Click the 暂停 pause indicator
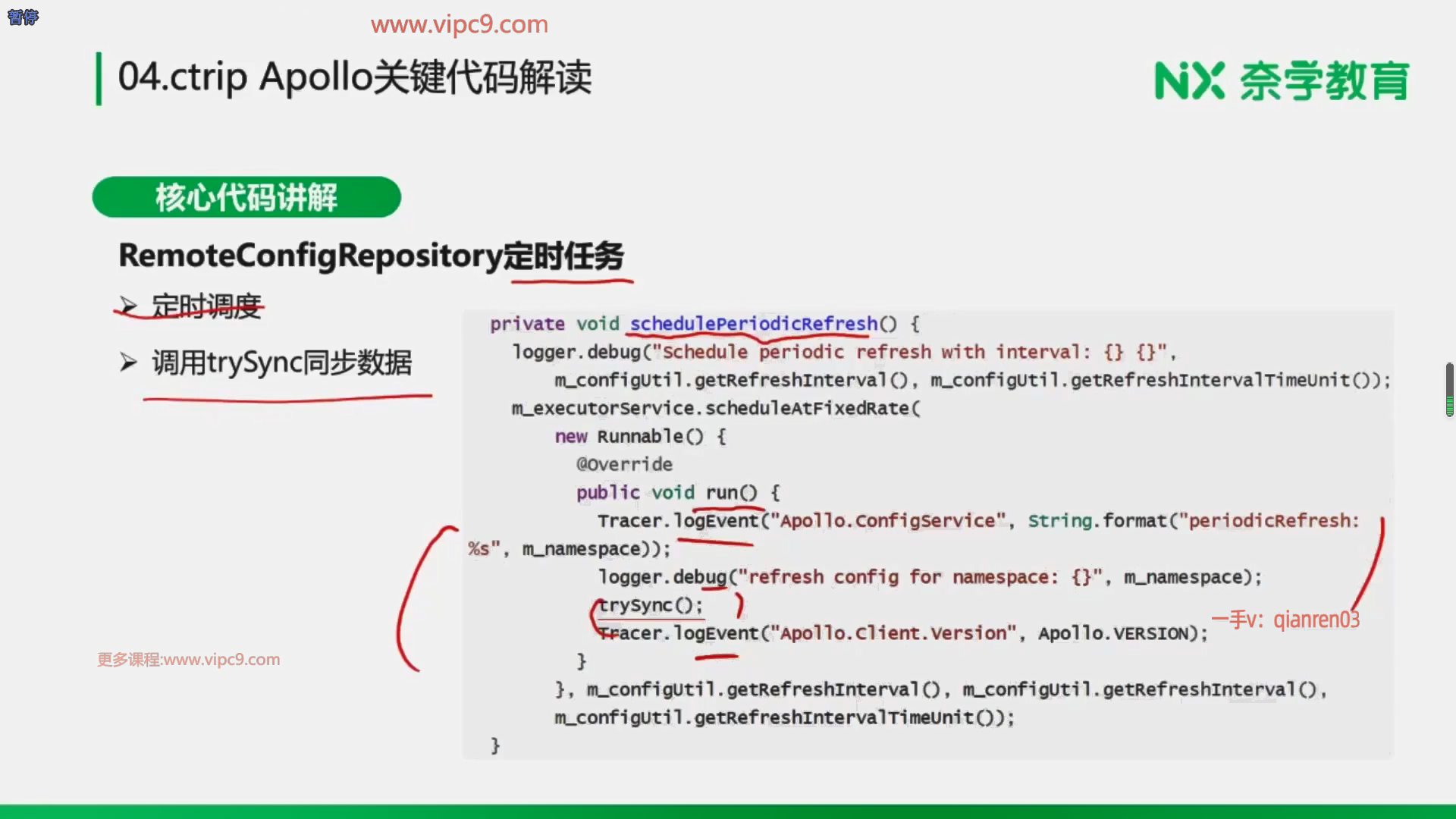This screenshot has width=1456, height=819. (23, 17)
